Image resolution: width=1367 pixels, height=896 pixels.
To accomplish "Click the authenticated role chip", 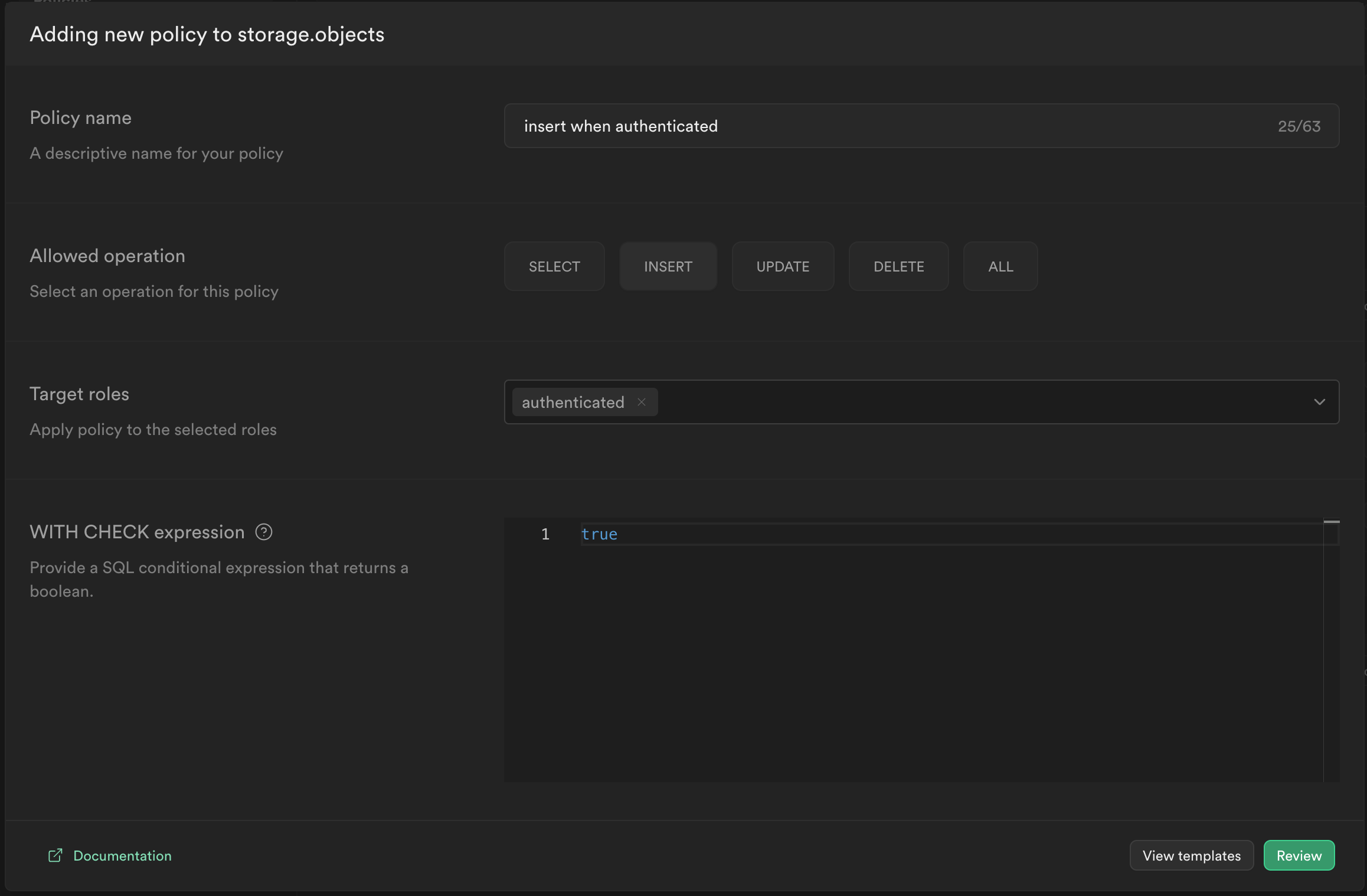I will [x=573, y=403].
